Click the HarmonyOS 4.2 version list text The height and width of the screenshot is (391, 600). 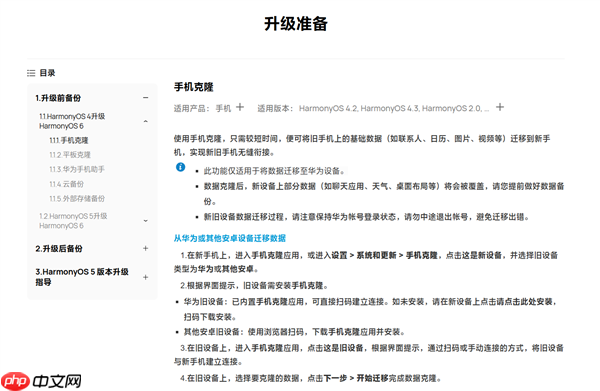394,109
